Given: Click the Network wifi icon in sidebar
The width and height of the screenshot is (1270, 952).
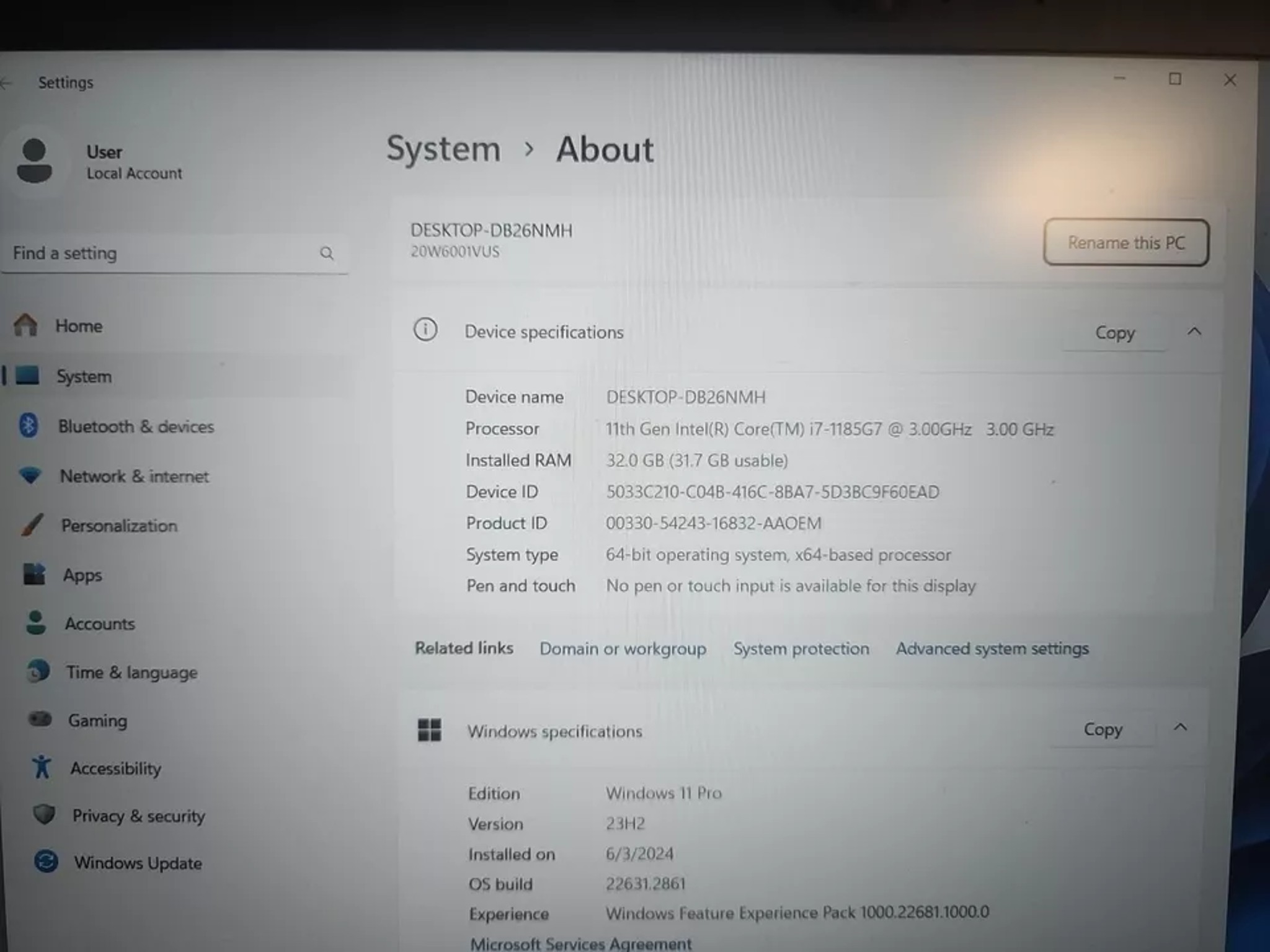Looking at the screenshot, I should pyautogui.click(x=30, y=475).
